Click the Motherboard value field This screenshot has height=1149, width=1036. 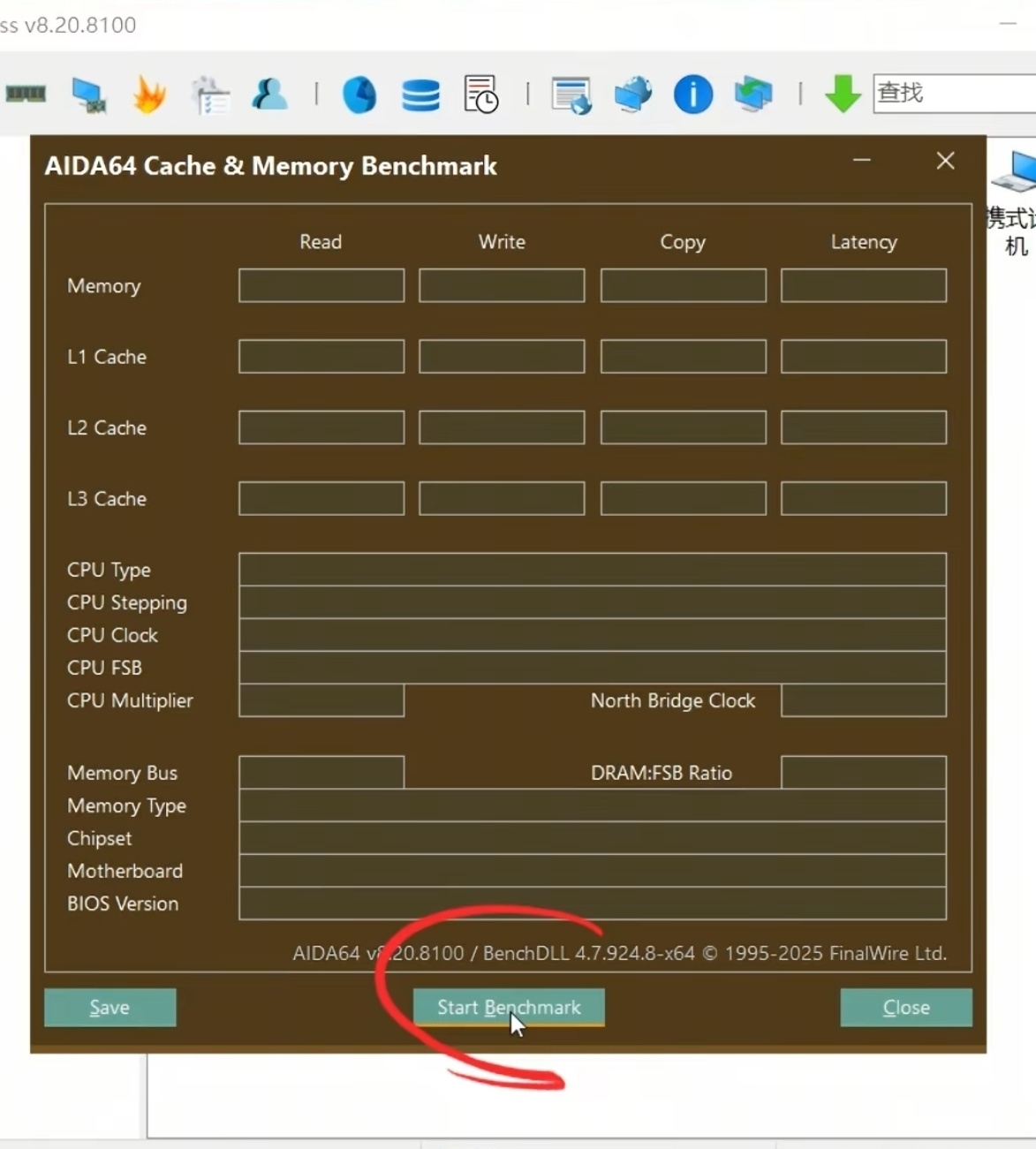(x=593, y=871)
